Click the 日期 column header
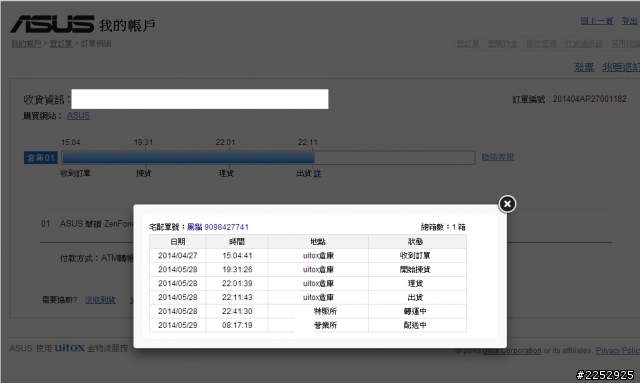Image resolution: width=640 pixels, height=383 pixels. point(178,242)
